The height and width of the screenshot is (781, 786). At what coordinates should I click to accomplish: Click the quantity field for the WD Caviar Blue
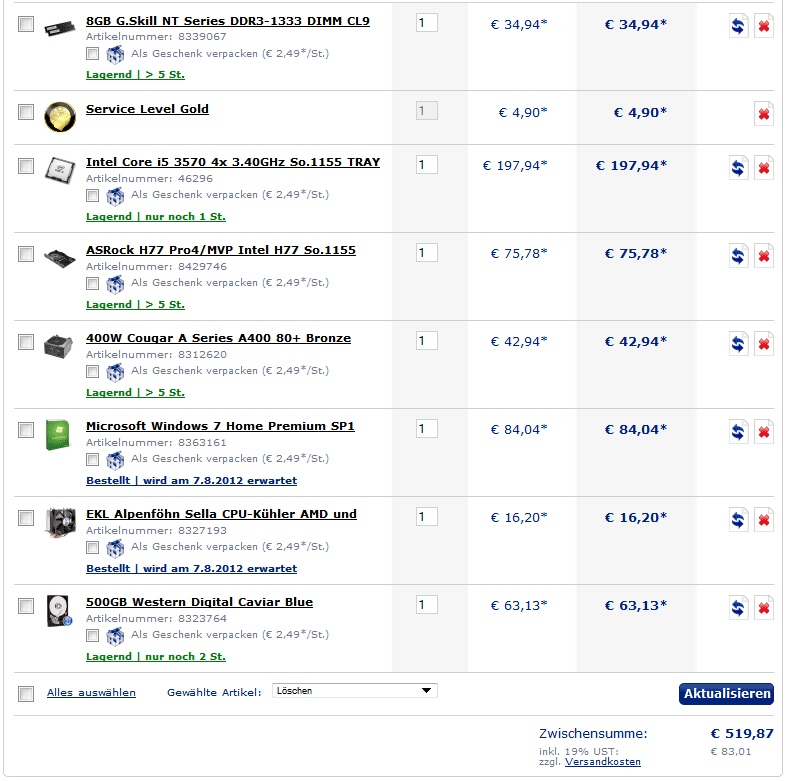tap(427, 605)
